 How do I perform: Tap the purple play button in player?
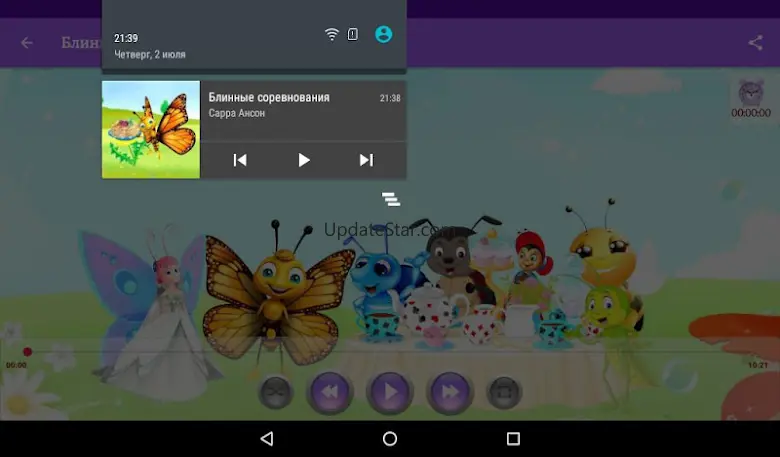click(390, 392)
